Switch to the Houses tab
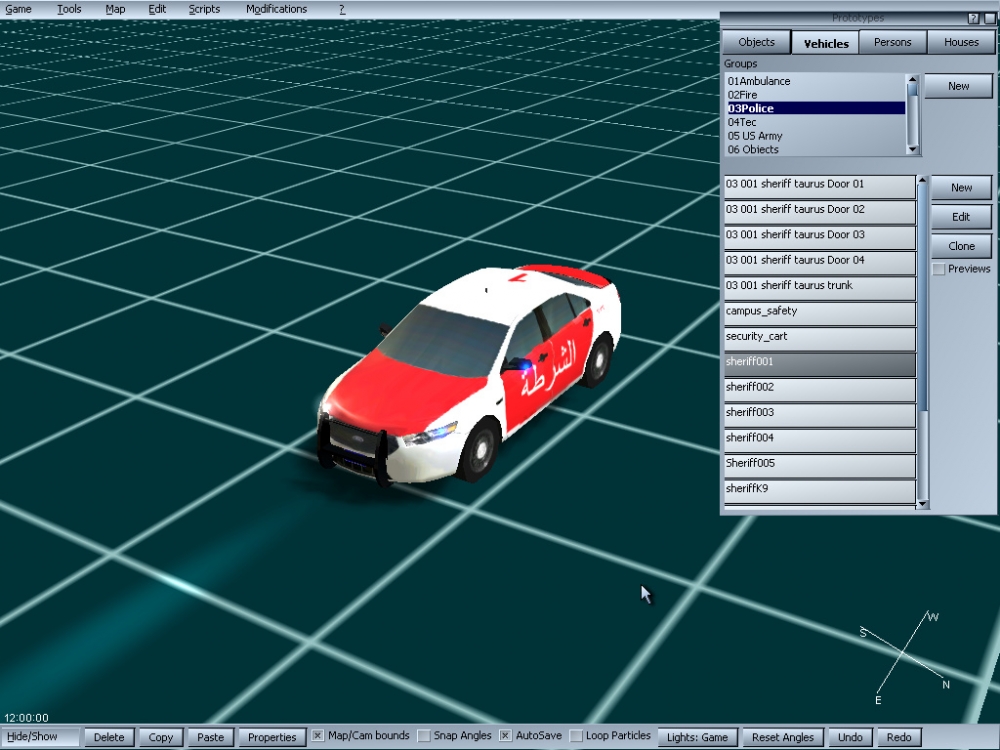 (x=961, y=42)
